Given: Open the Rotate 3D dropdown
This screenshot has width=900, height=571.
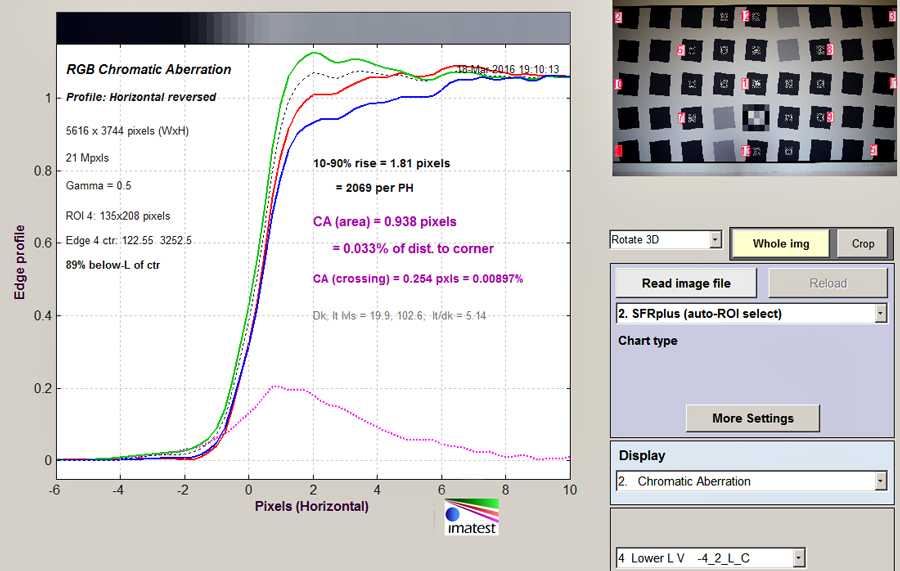Looking at the screenshot, I should point(714,241).
